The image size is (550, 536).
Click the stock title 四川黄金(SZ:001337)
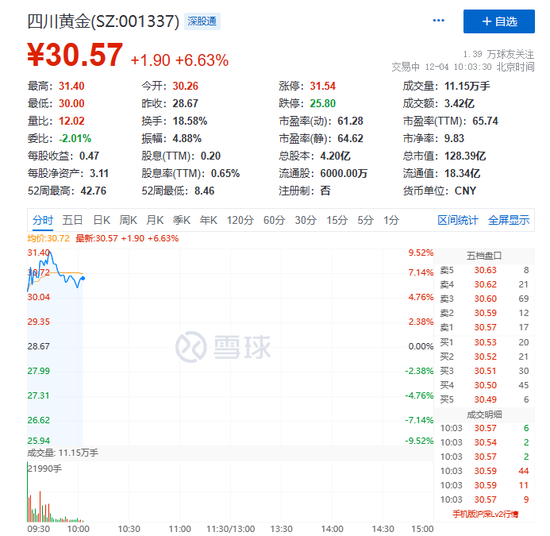(103, 21)
